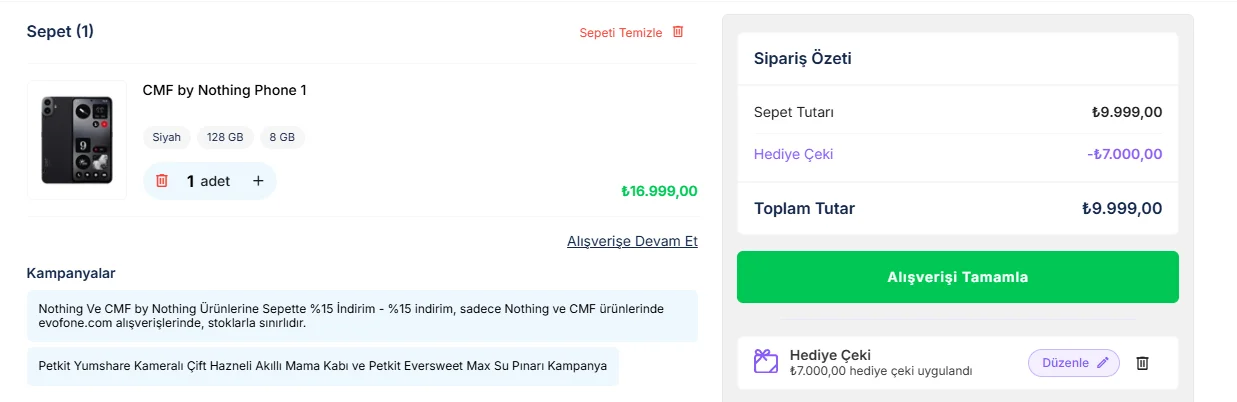Click the Alışverişe Devam Et link
Viewport: 1237px width, 402px height.
tap(632, 241)
